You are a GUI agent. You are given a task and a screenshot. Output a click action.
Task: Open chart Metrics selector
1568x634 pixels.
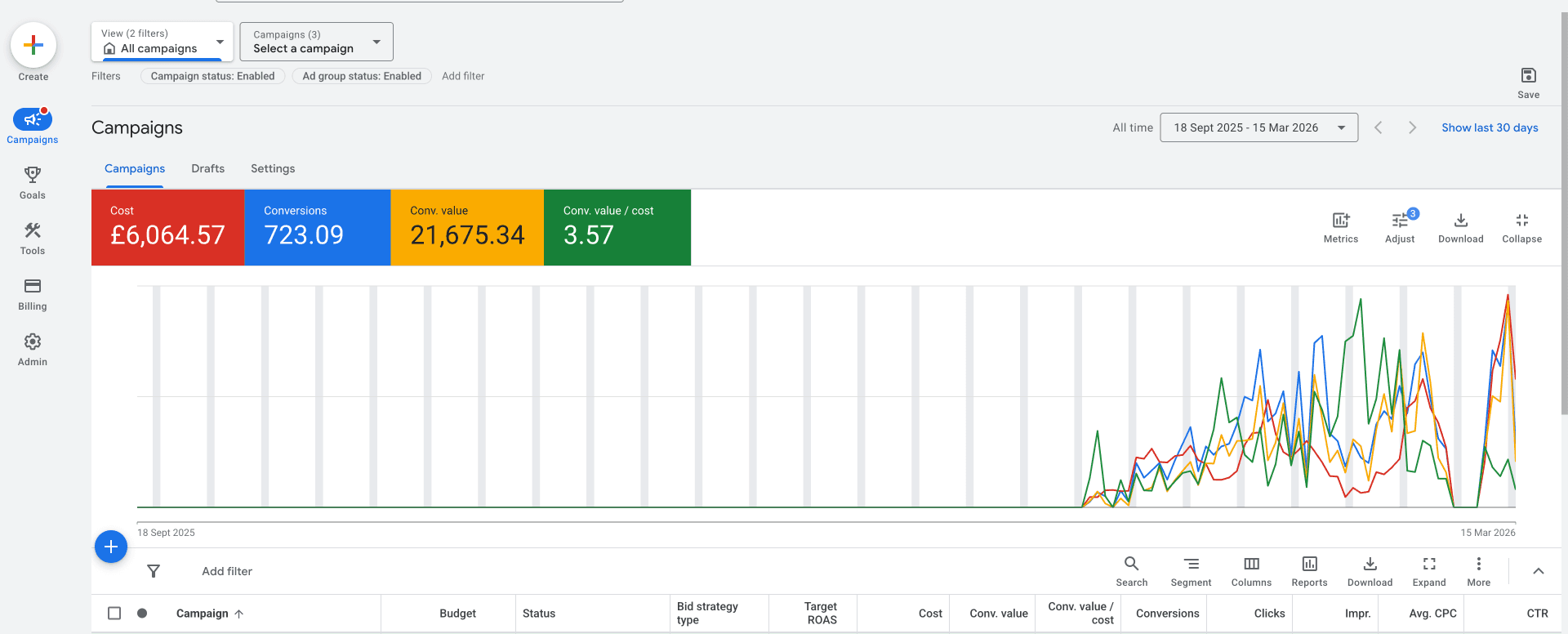tap(1341, 228)
